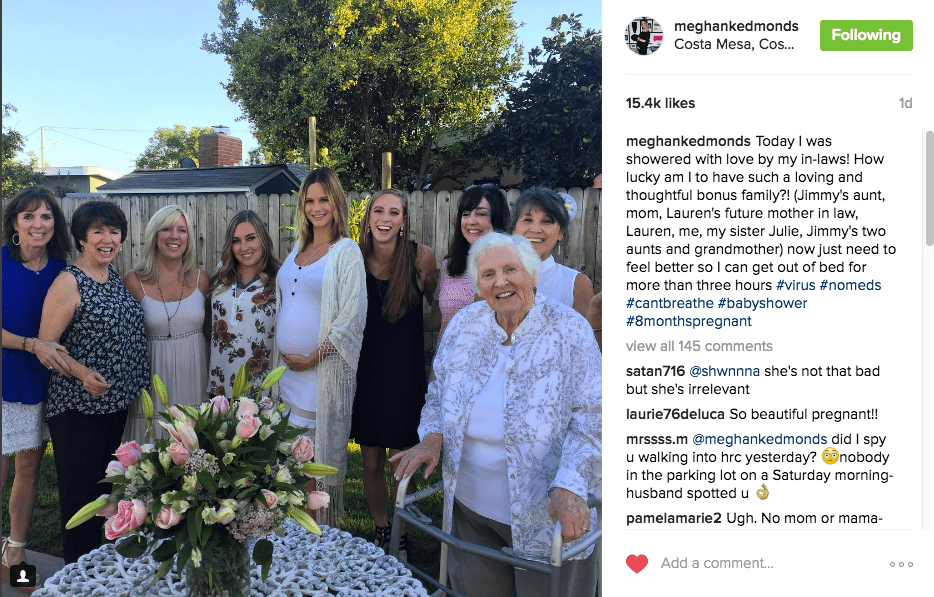The height and width of the screenshot is (597, 934).
Task: Visit commenter satan716's profile
Action: click(x=655, y=371)
